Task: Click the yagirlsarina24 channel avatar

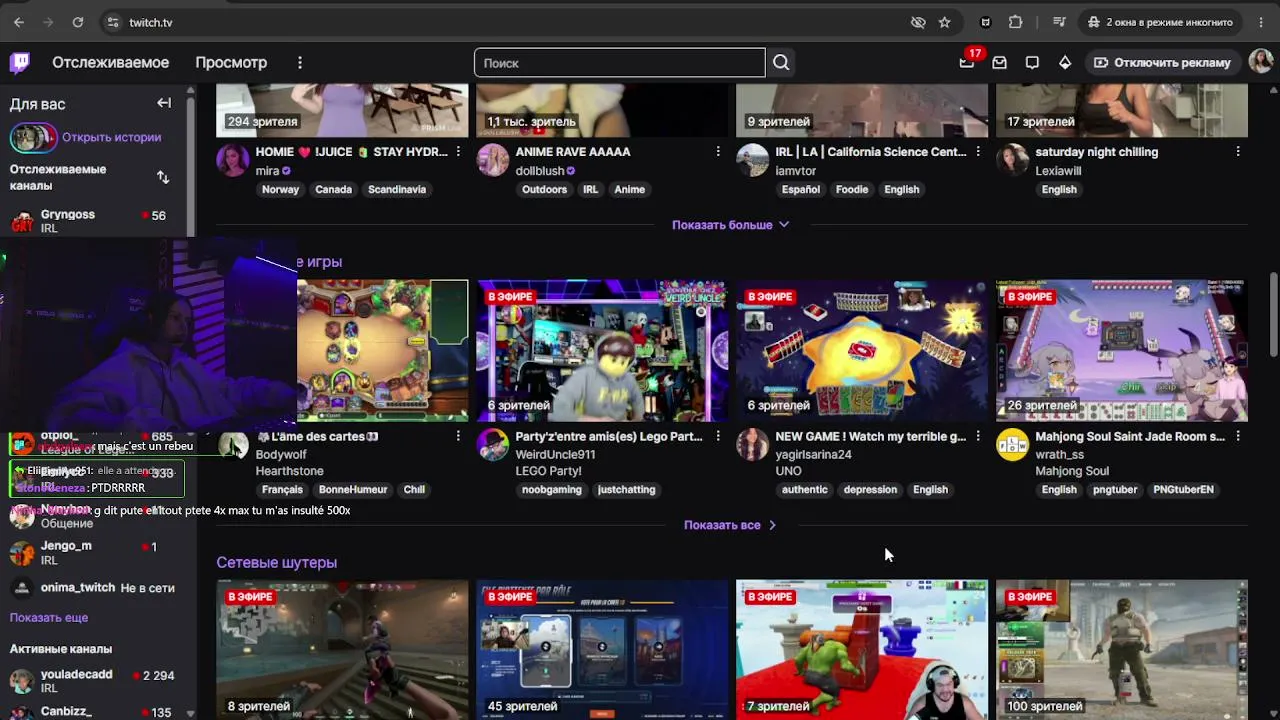Action: click(x=753, y=445)
